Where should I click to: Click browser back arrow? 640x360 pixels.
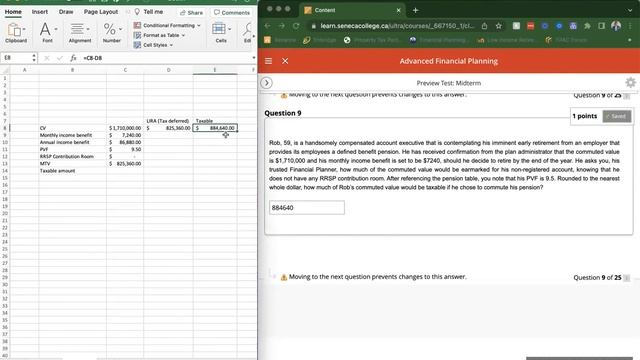tap(267, 26)
